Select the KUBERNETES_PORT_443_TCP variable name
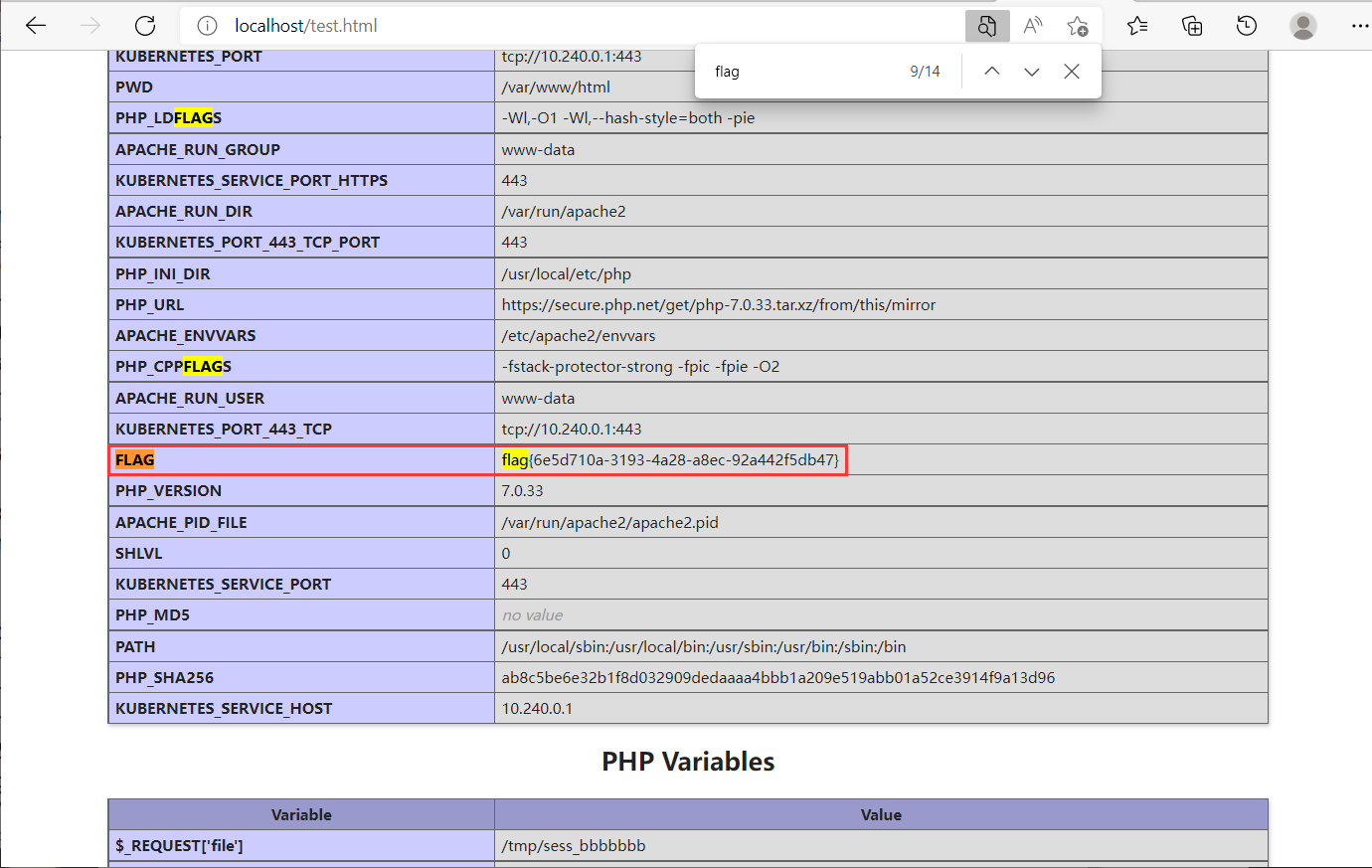 [224, 430]
